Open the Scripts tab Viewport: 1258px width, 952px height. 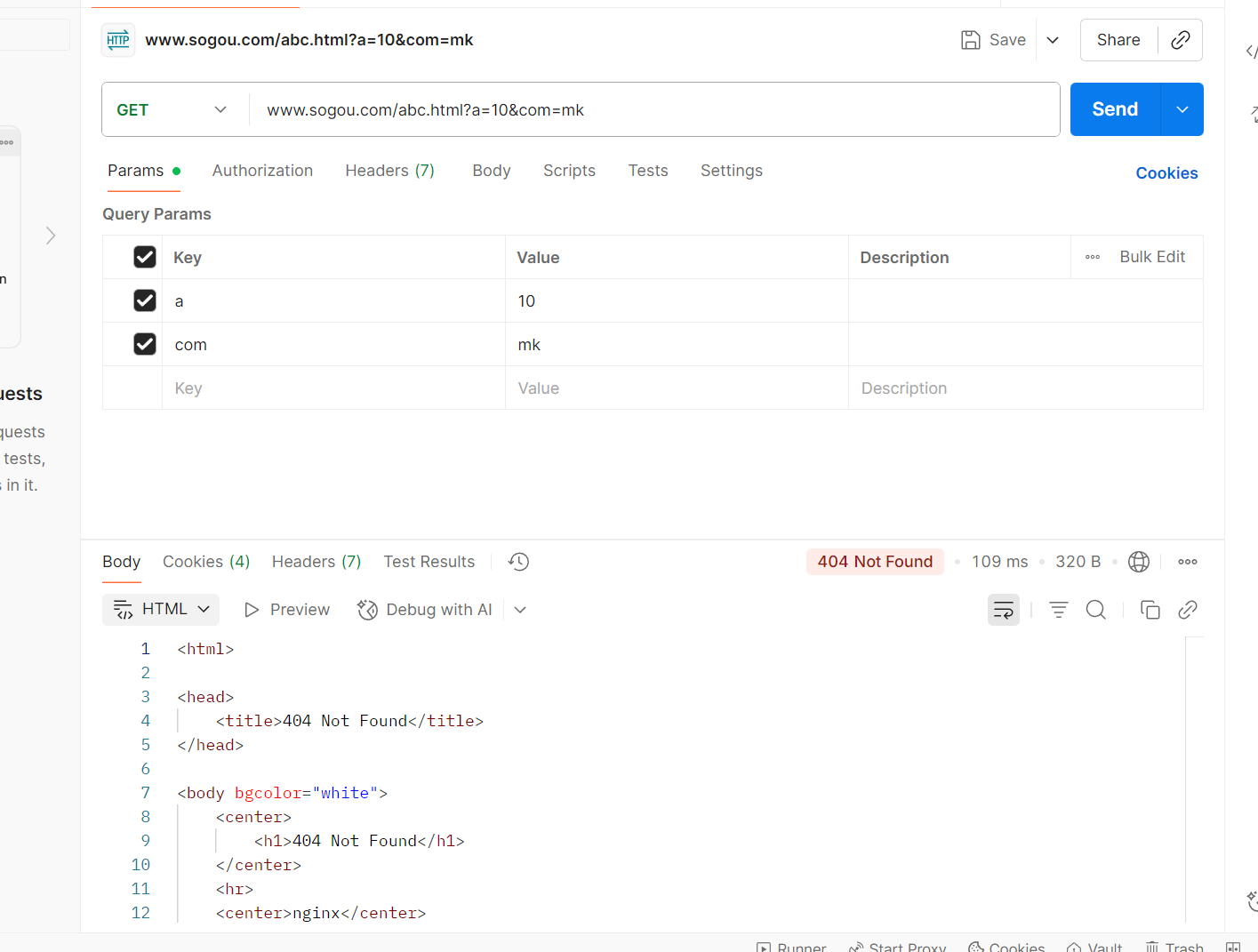tap(569, 171)
